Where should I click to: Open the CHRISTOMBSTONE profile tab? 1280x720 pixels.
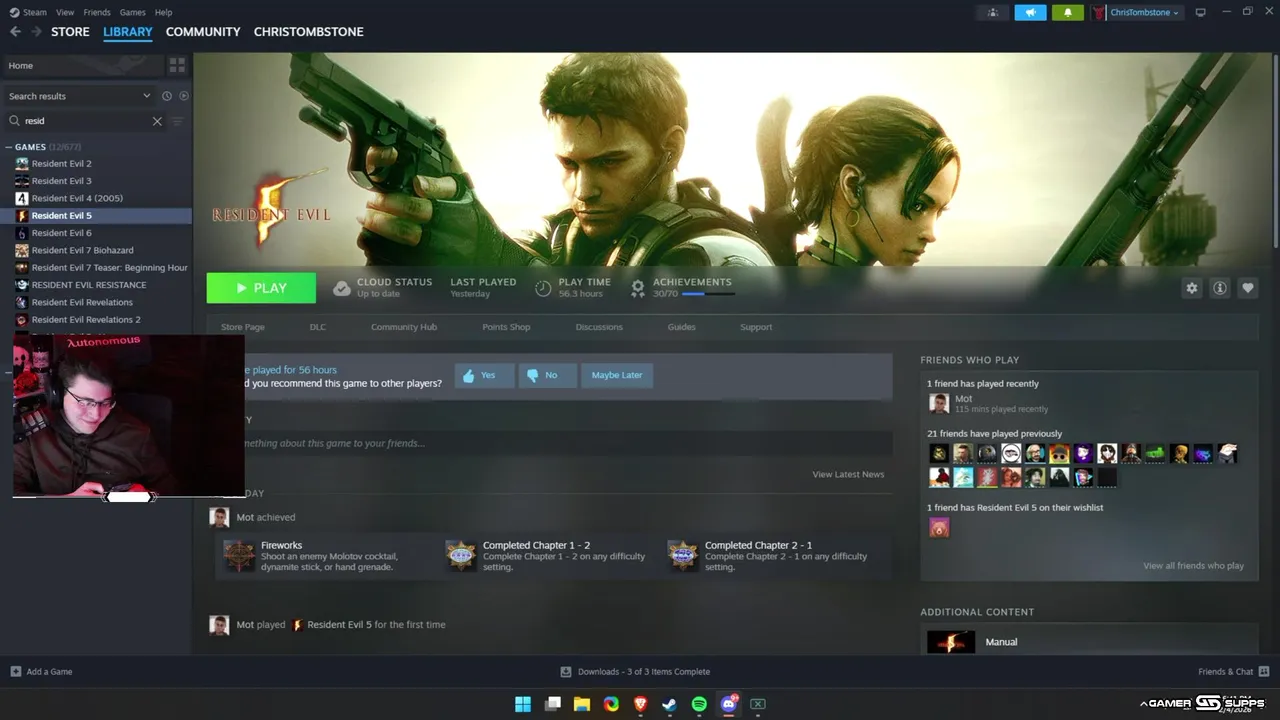click(308, 32)
